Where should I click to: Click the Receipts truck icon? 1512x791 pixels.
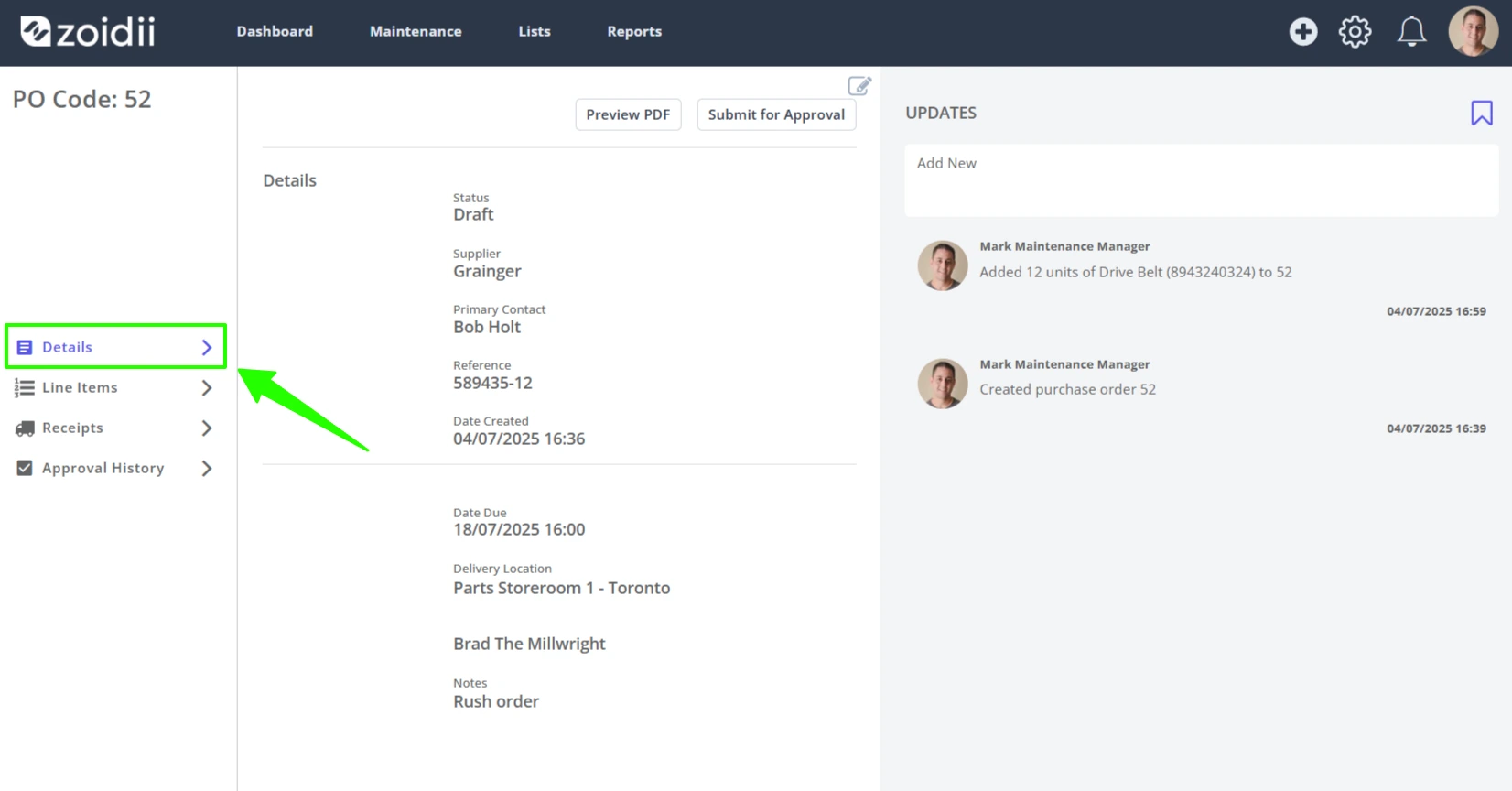click(25, 428)
